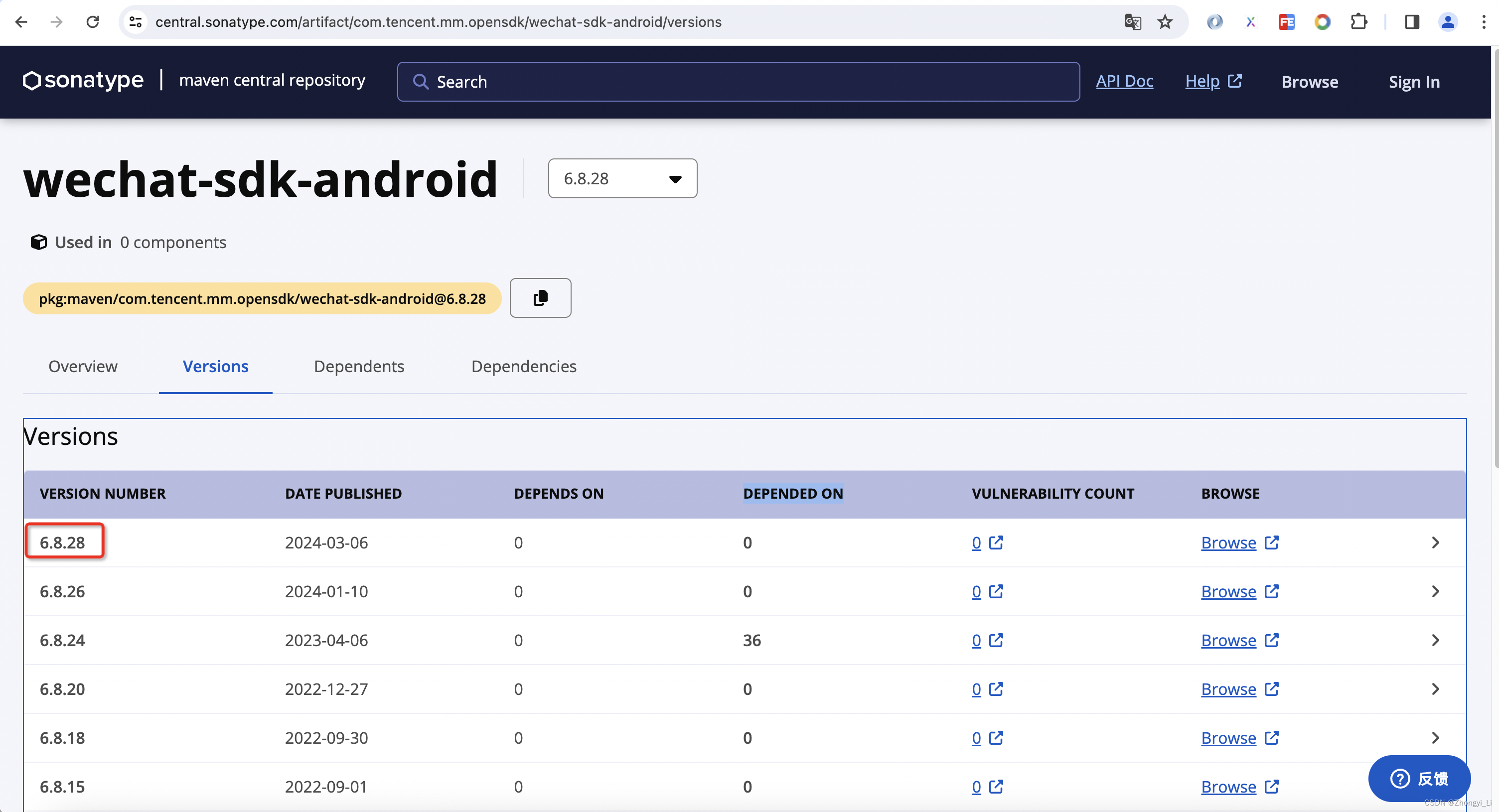Bookmark this page with the star icon
The width and height of the screenshot is (1499, 812).
coord(1165,22)
